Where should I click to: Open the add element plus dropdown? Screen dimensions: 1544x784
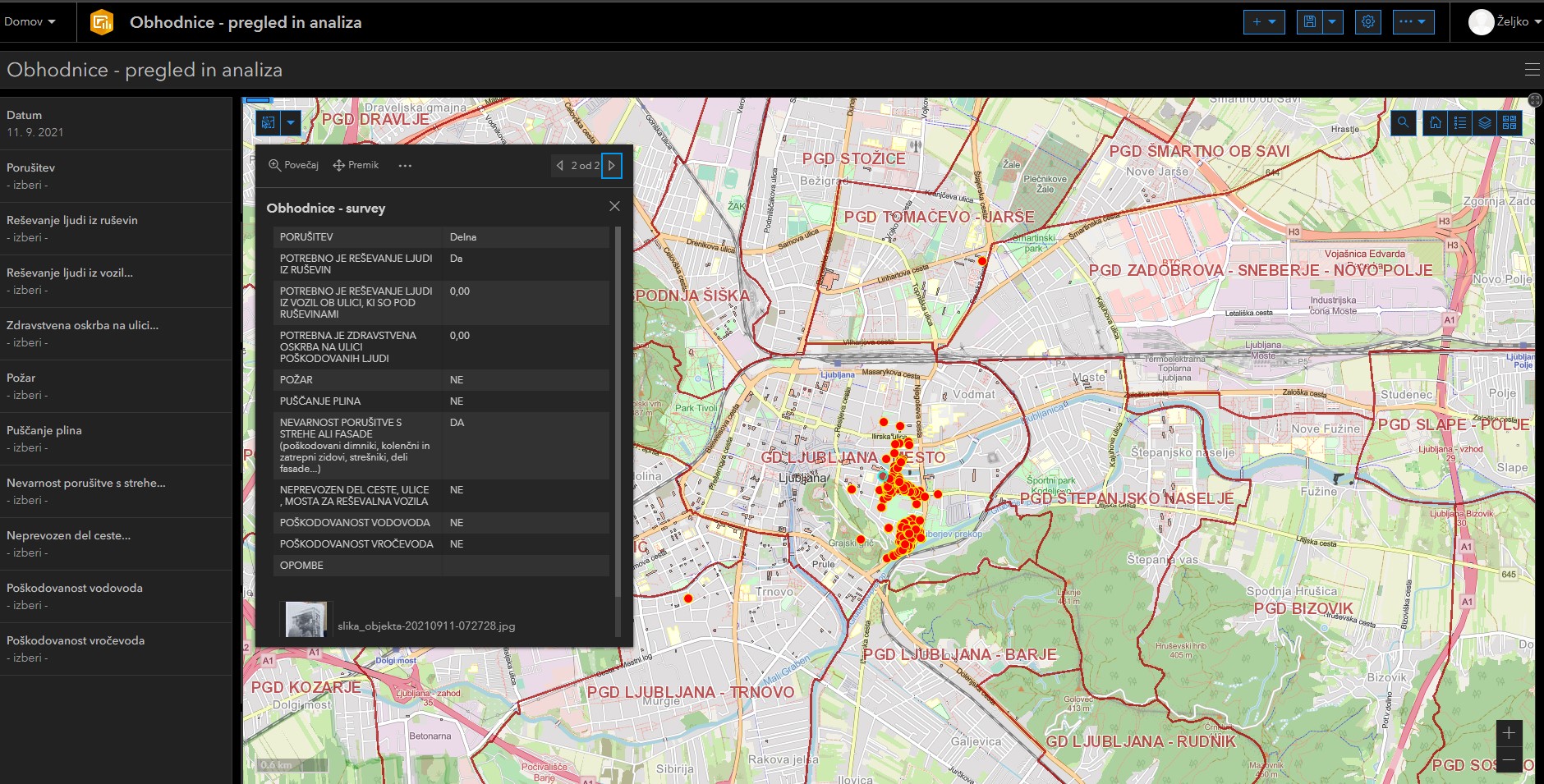tap(1263, 22)
